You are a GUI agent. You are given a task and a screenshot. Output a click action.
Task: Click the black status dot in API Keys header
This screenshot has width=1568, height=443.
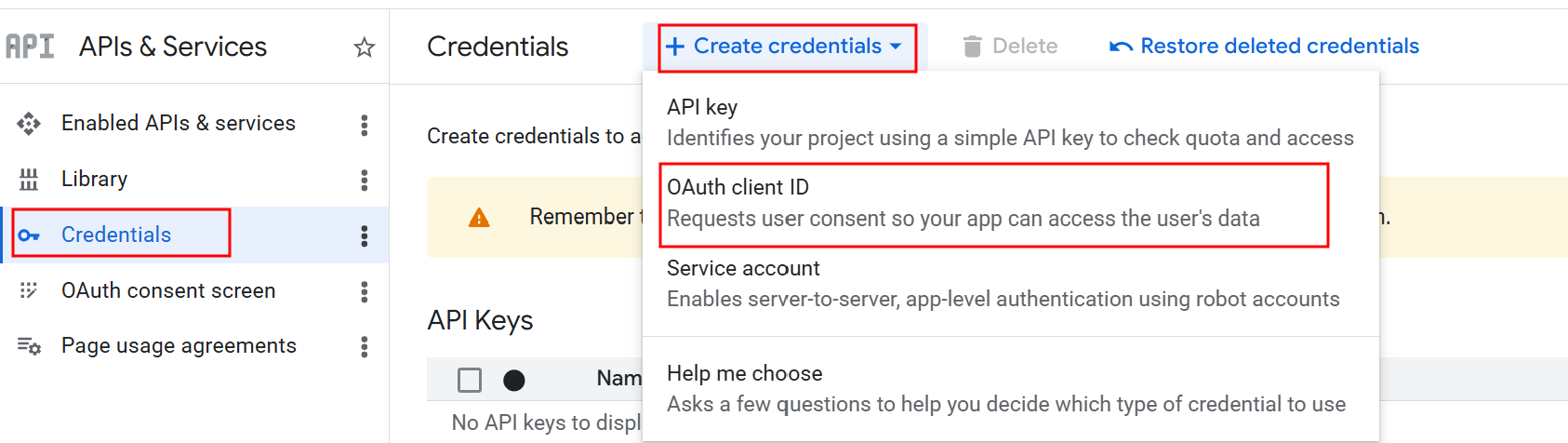[x=514, y=380]
